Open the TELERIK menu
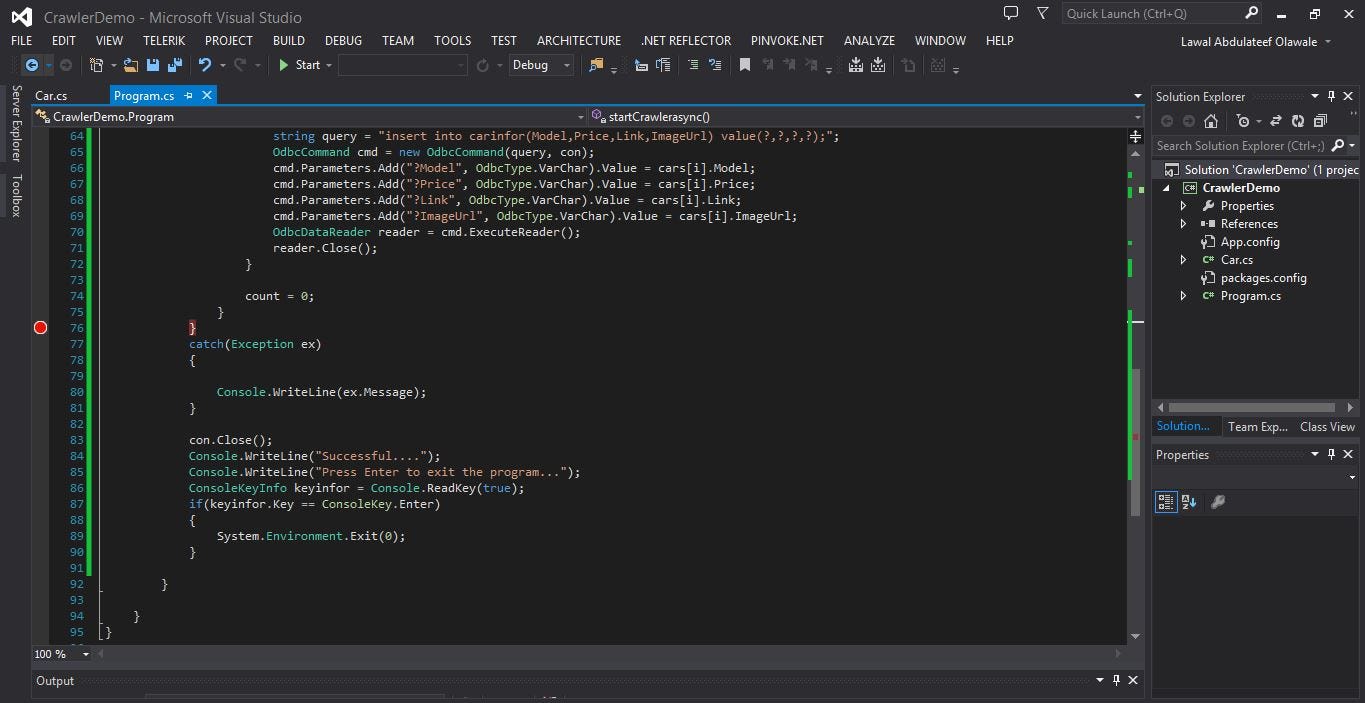 click(164, 41)
